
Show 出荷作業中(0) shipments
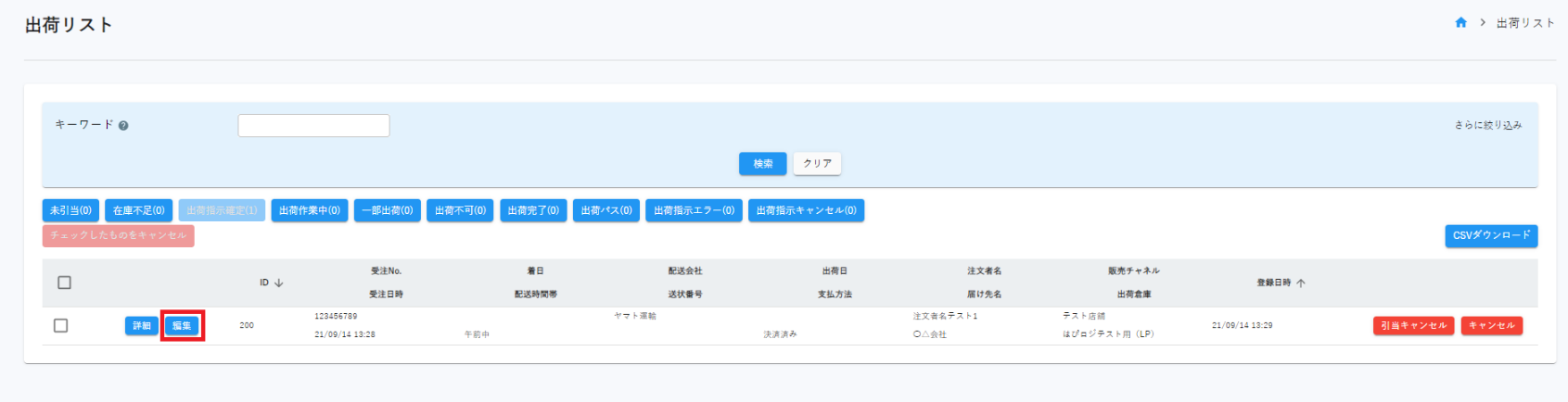tap(310, 211)
